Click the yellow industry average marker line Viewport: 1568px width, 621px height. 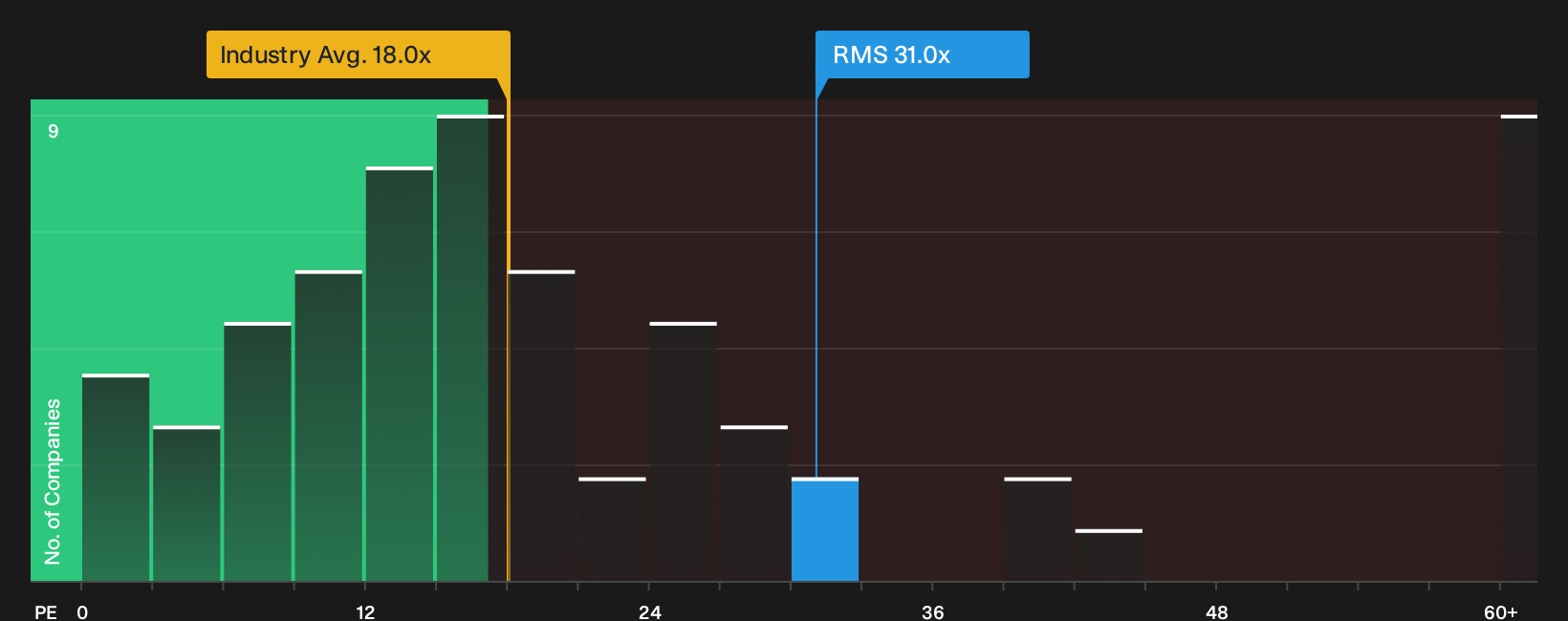(508, 330)
